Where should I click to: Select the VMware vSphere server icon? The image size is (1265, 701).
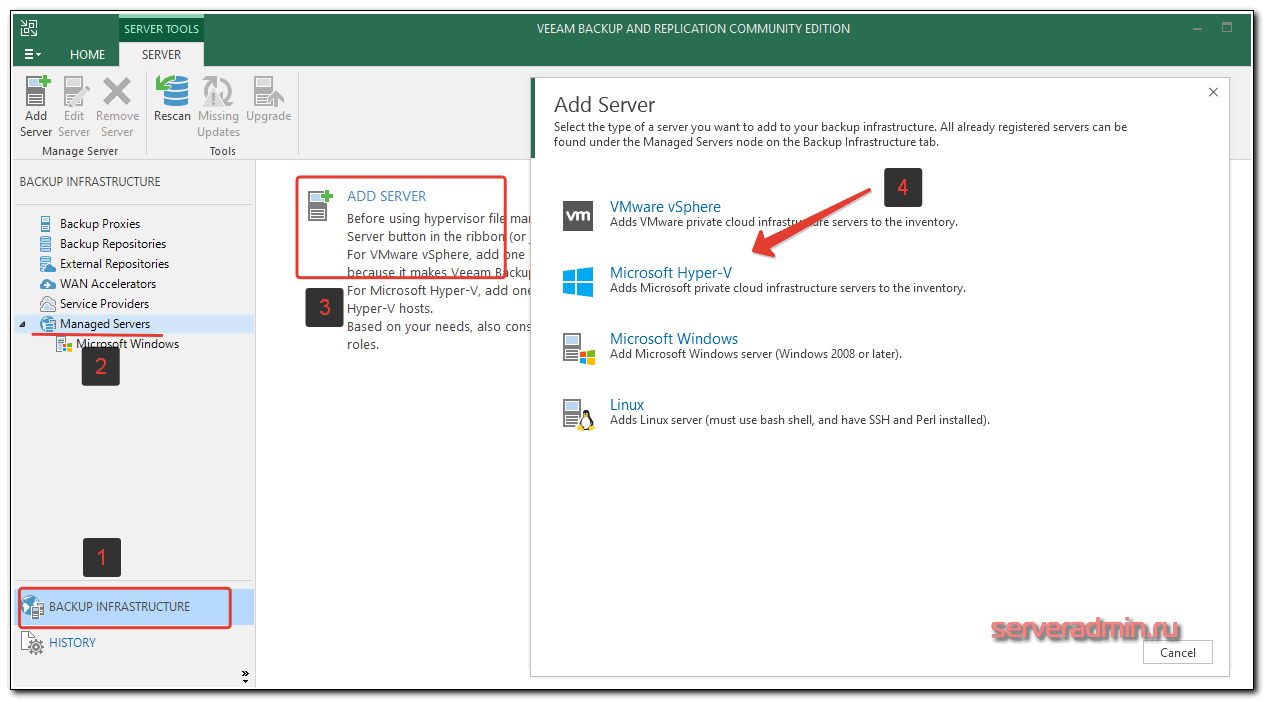pos(578,215)
